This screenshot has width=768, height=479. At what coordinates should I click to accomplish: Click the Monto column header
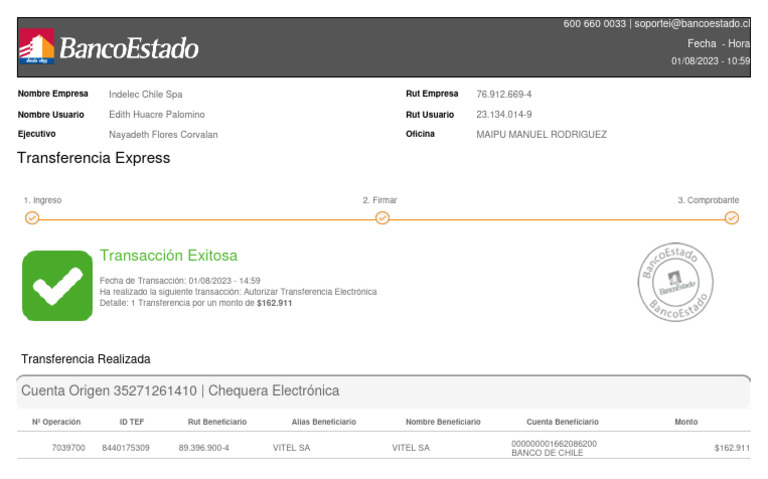click(x=686, y=422)
